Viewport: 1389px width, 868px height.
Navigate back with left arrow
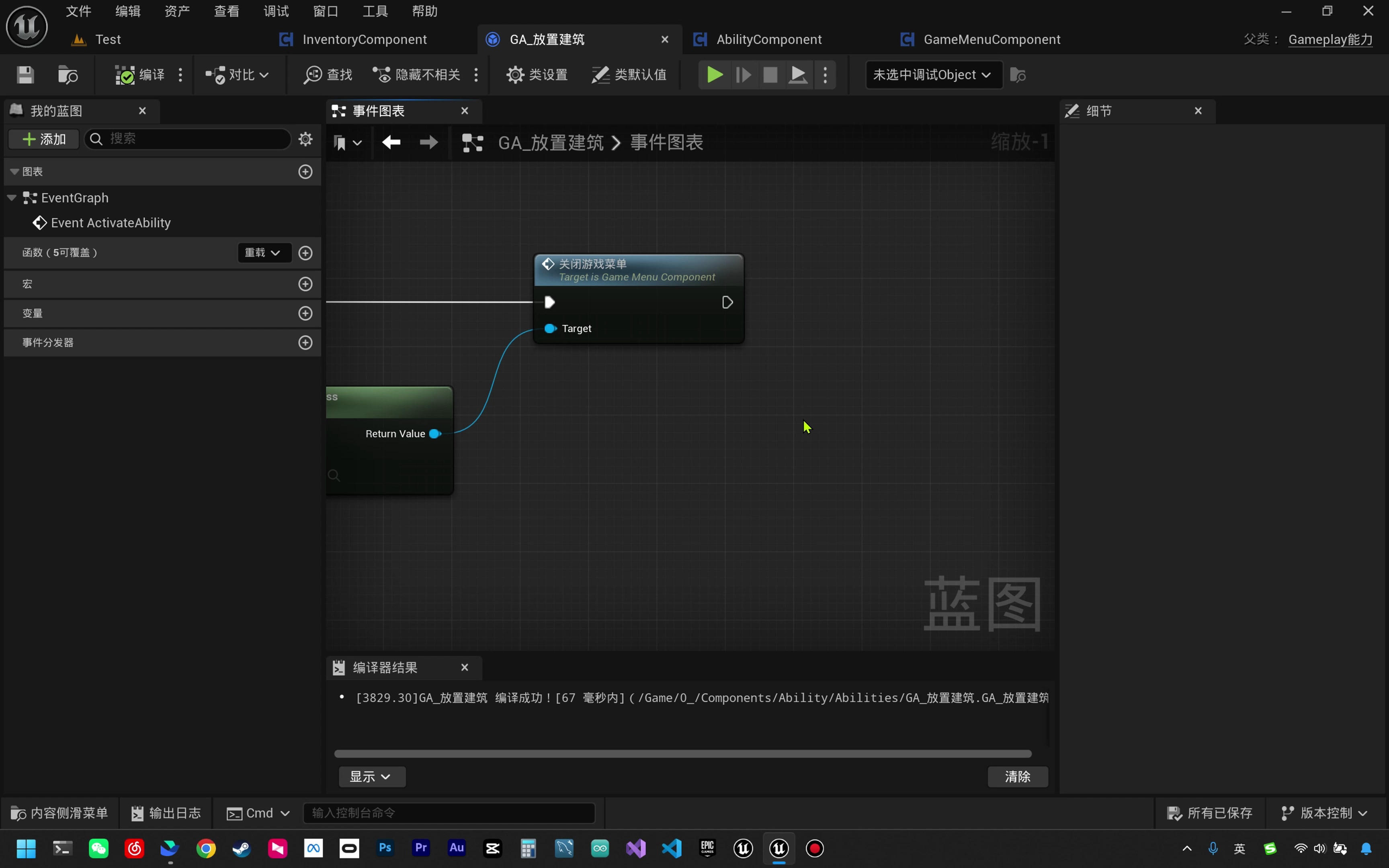click(391, 142)
